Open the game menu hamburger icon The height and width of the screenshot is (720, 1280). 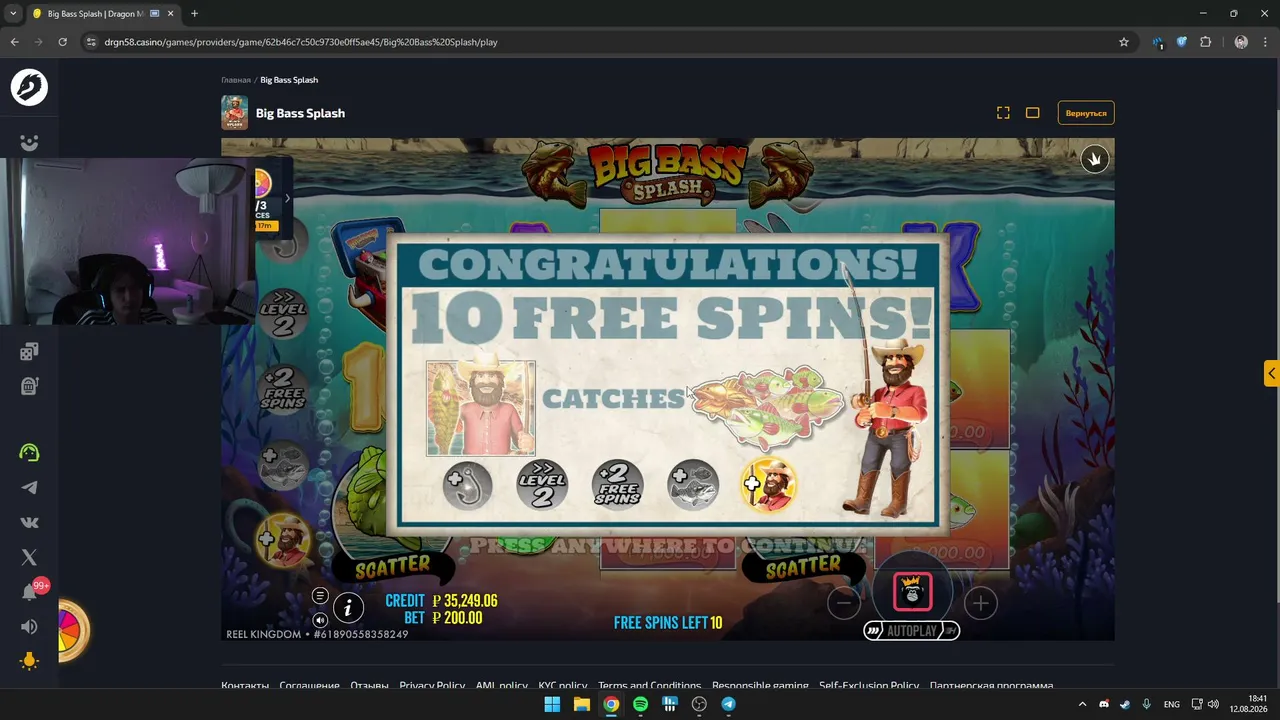tap(320, 596)
